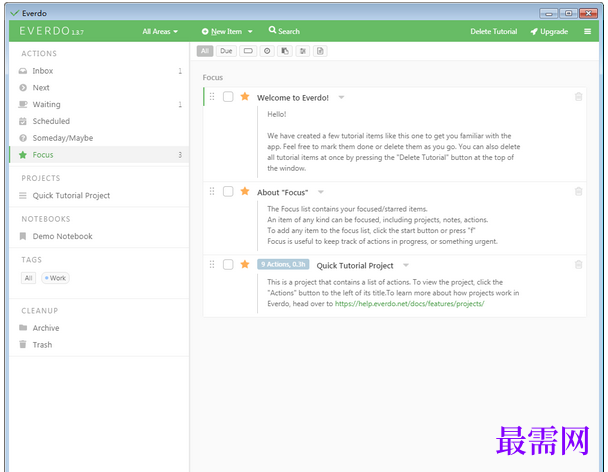The width and height of the screenshot is (608, 472).
Task: Open the Waiting list
Action: click(99, 104)
